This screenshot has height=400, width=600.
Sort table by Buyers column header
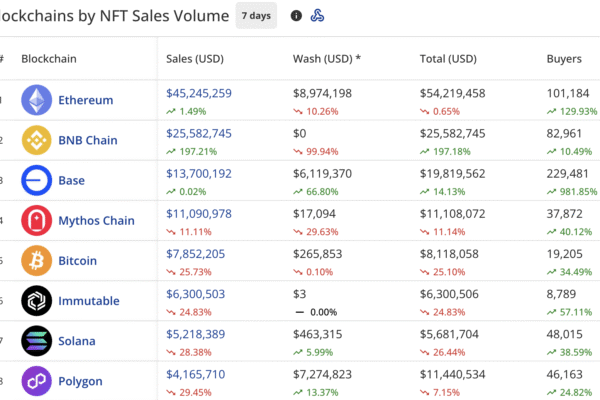pos(566,59)
